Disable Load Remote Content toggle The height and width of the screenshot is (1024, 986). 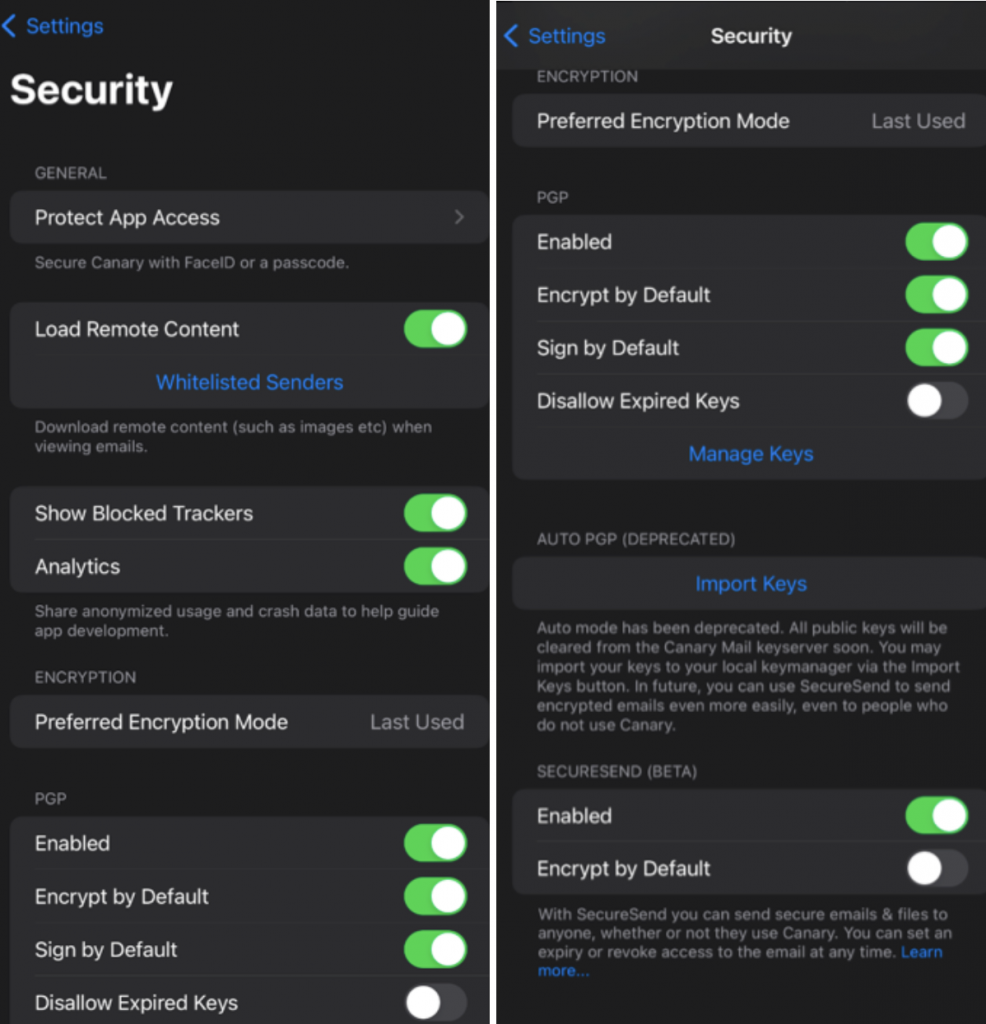point(435,328)
